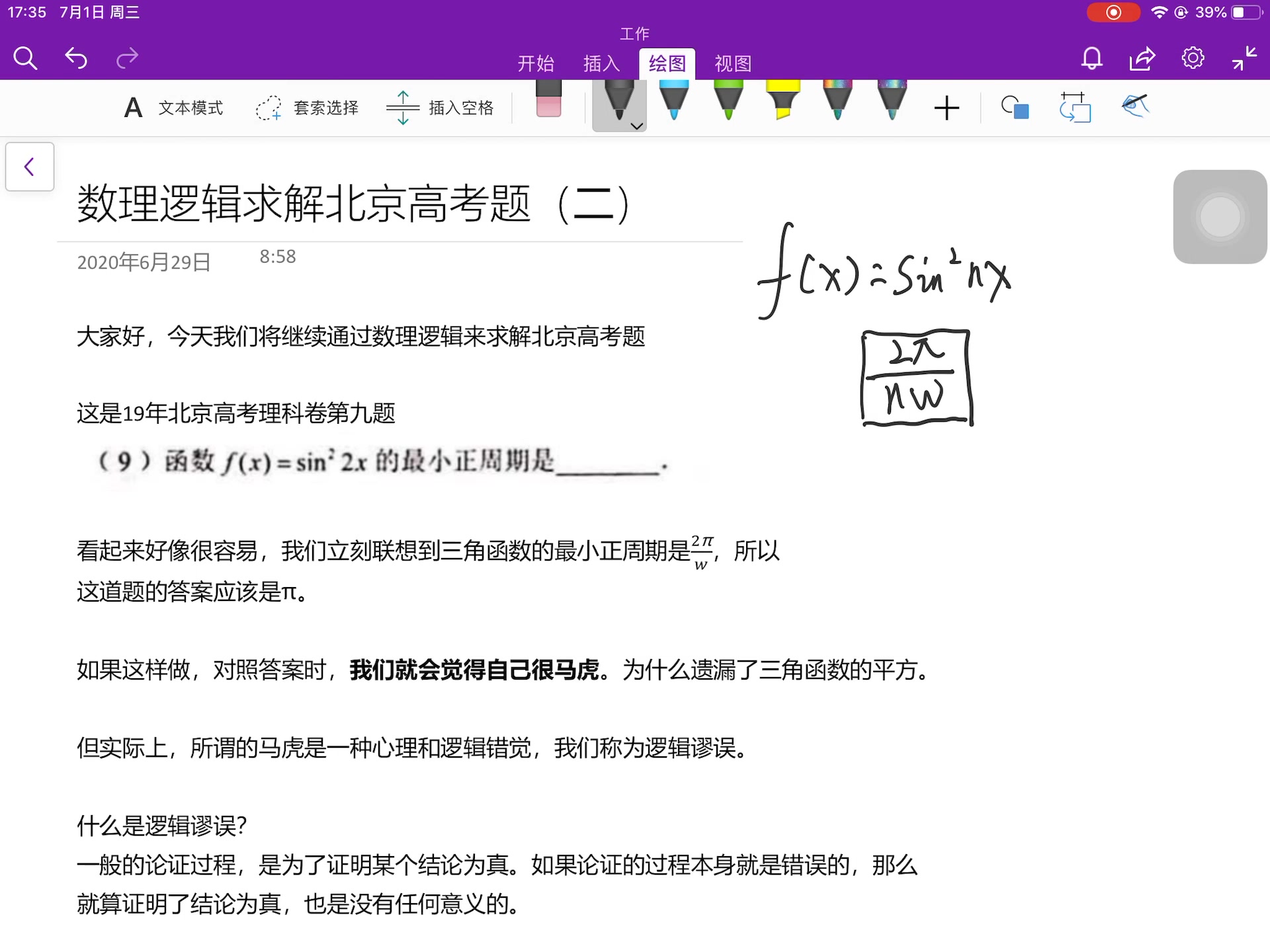Select the rainbow ink pen

click(x=837, y=100)
